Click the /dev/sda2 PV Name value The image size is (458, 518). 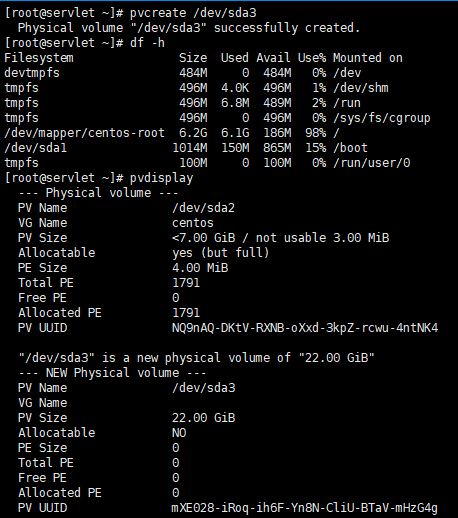(x=203, y=208)
